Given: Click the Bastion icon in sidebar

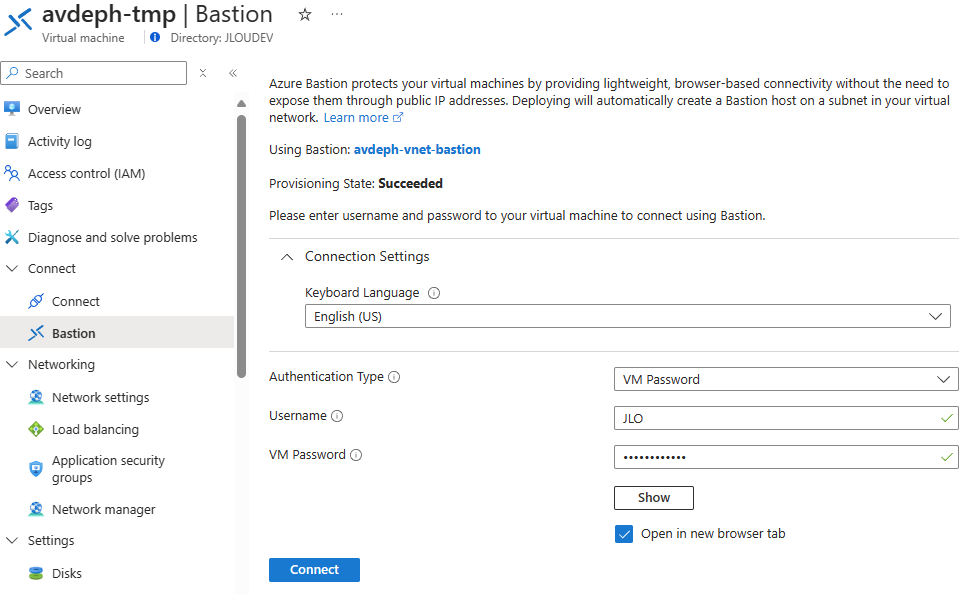Looking at the screenshot, I should [x=36, y=333].
